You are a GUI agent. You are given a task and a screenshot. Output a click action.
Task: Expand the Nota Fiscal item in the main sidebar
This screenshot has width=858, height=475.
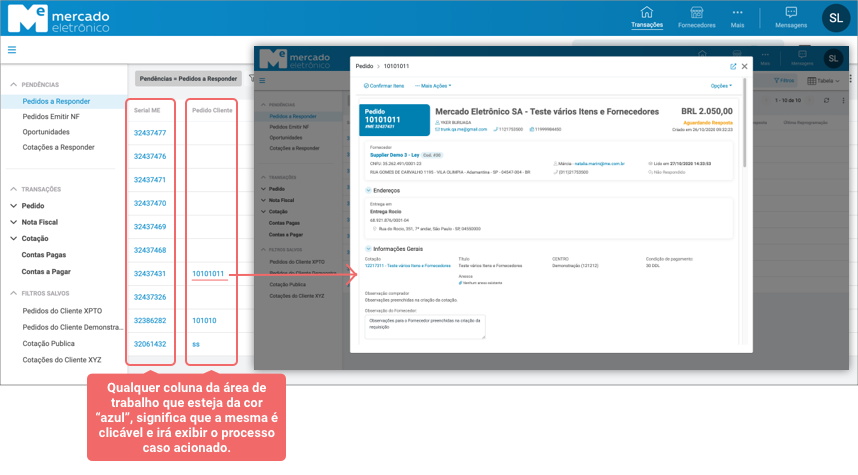14,222
